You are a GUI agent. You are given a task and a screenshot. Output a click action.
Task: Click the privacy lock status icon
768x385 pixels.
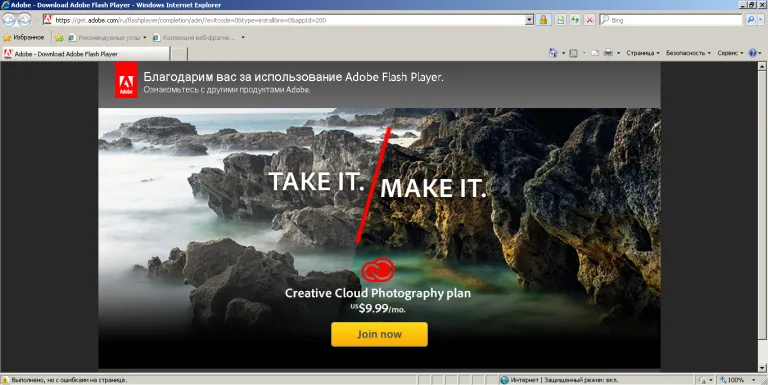tap(702, 380)
